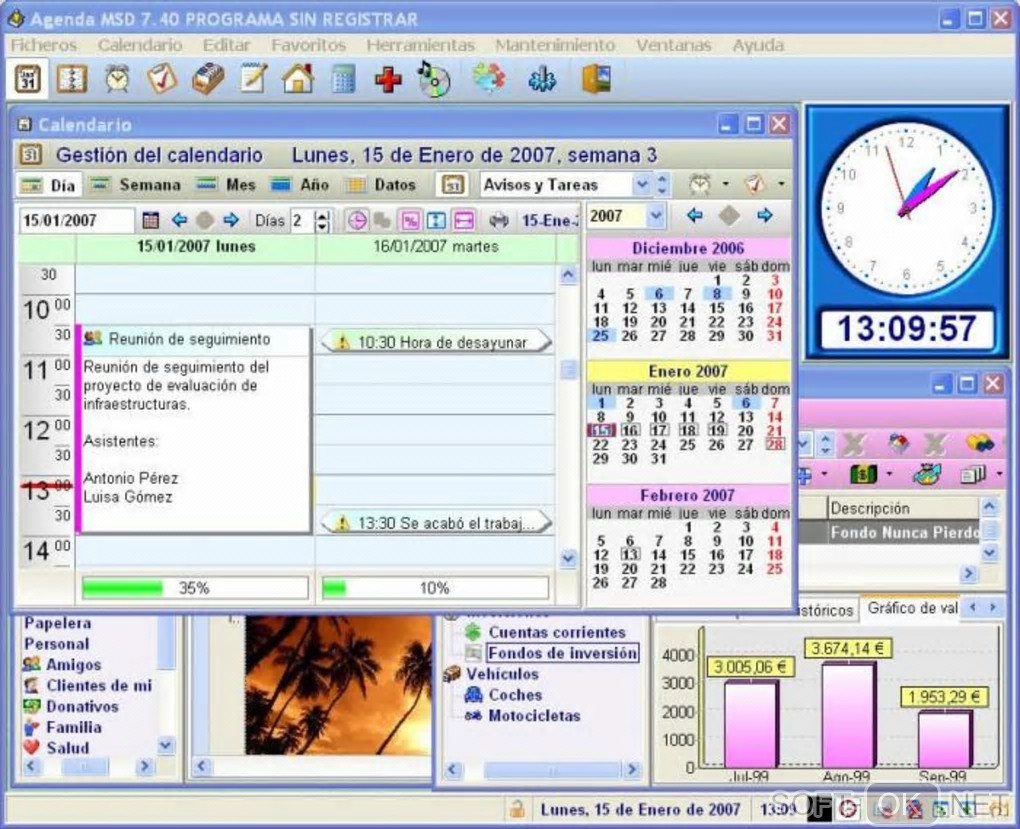Go to next day with right arrow
This screenshot has height=829, width=1020.
[231, 221]
